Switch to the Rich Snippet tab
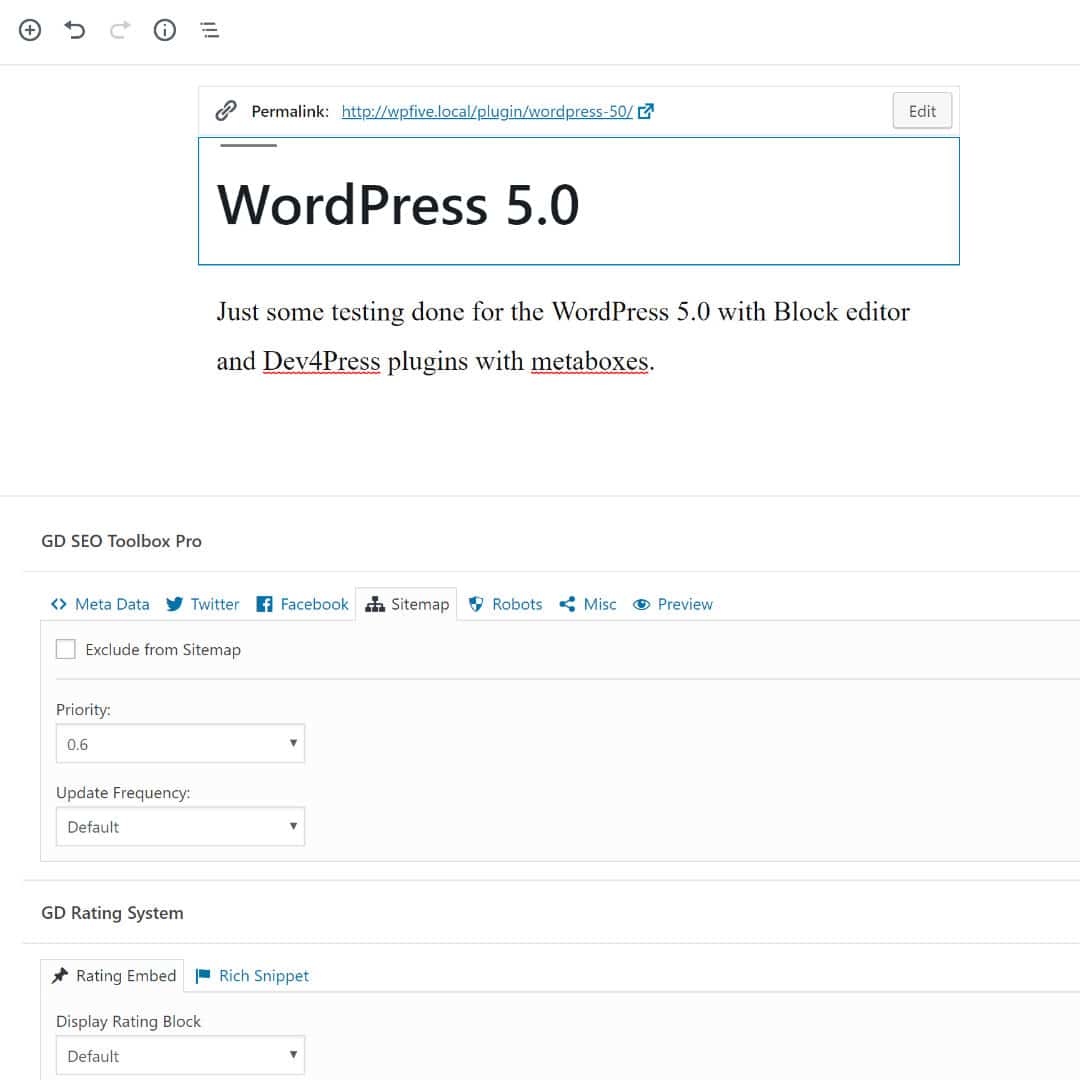This screenshot has height=1080, width=1080. click(252, 975)
